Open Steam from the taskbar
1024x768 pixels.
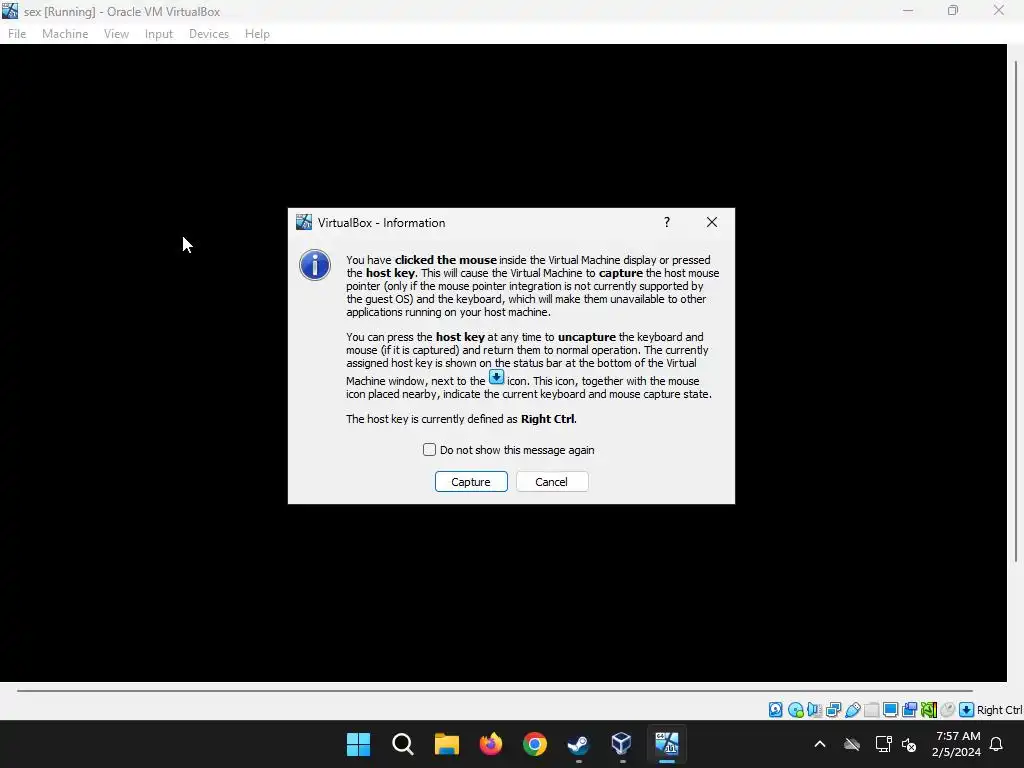(x=579, y=744)
